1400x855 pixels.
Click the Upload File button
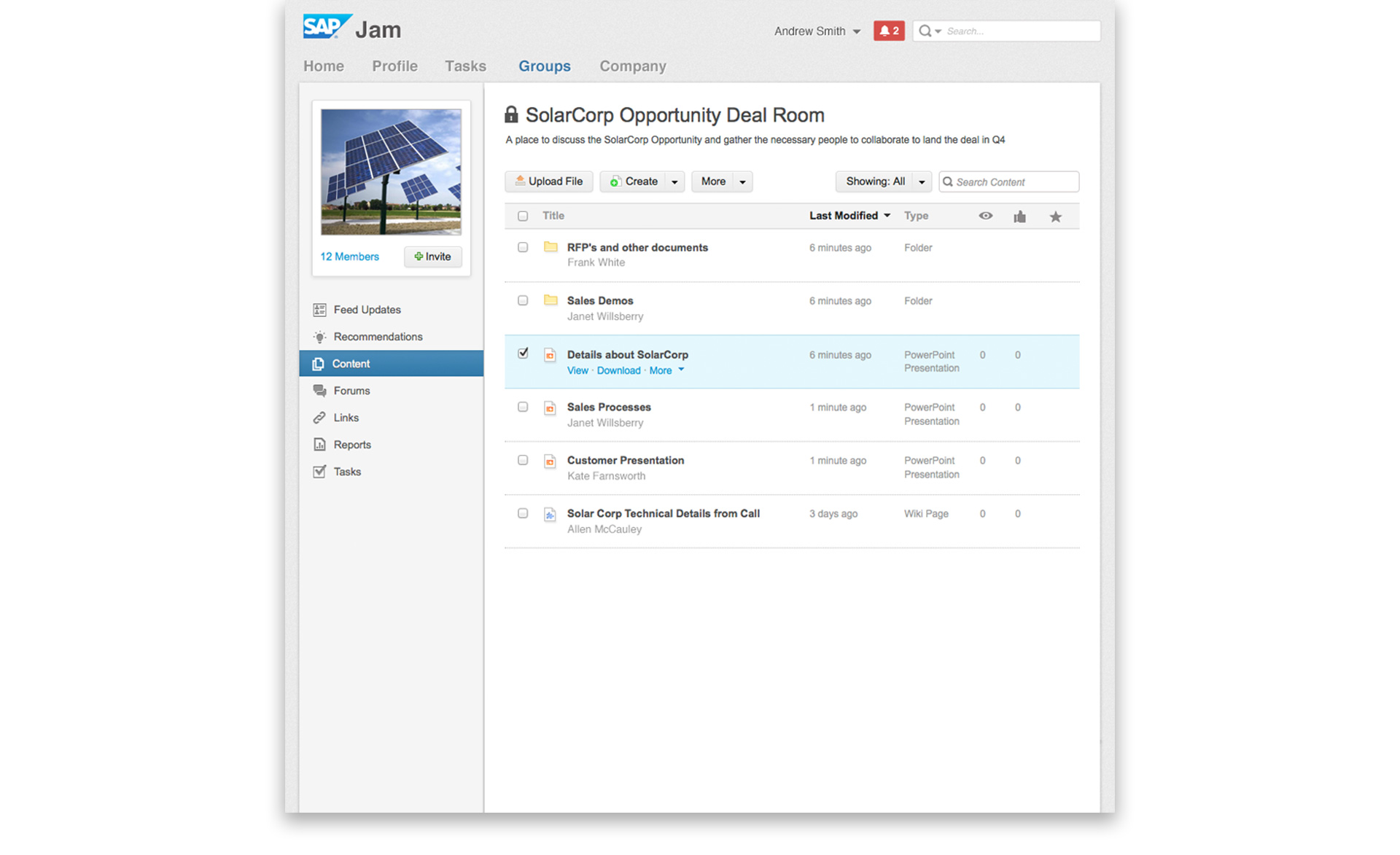coord(549,181)
